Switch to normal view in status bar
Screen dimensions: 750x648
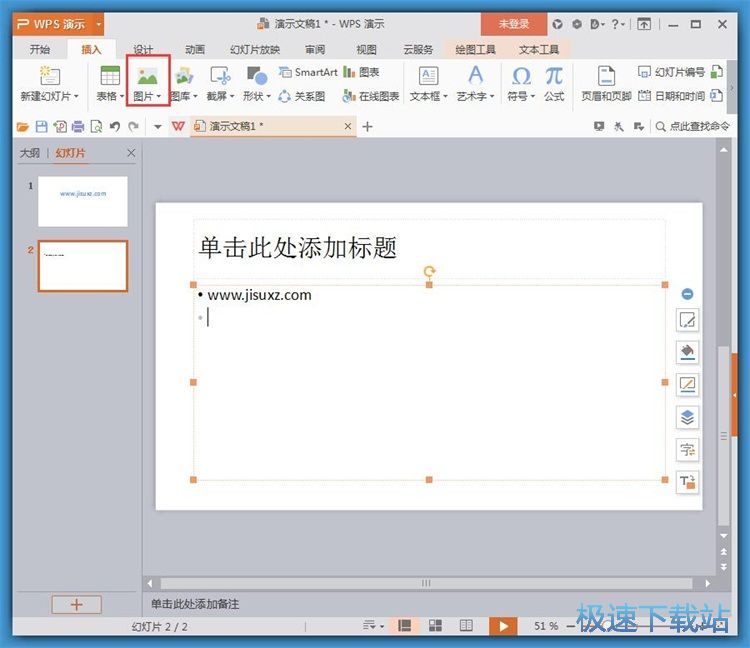pos(405,626)
